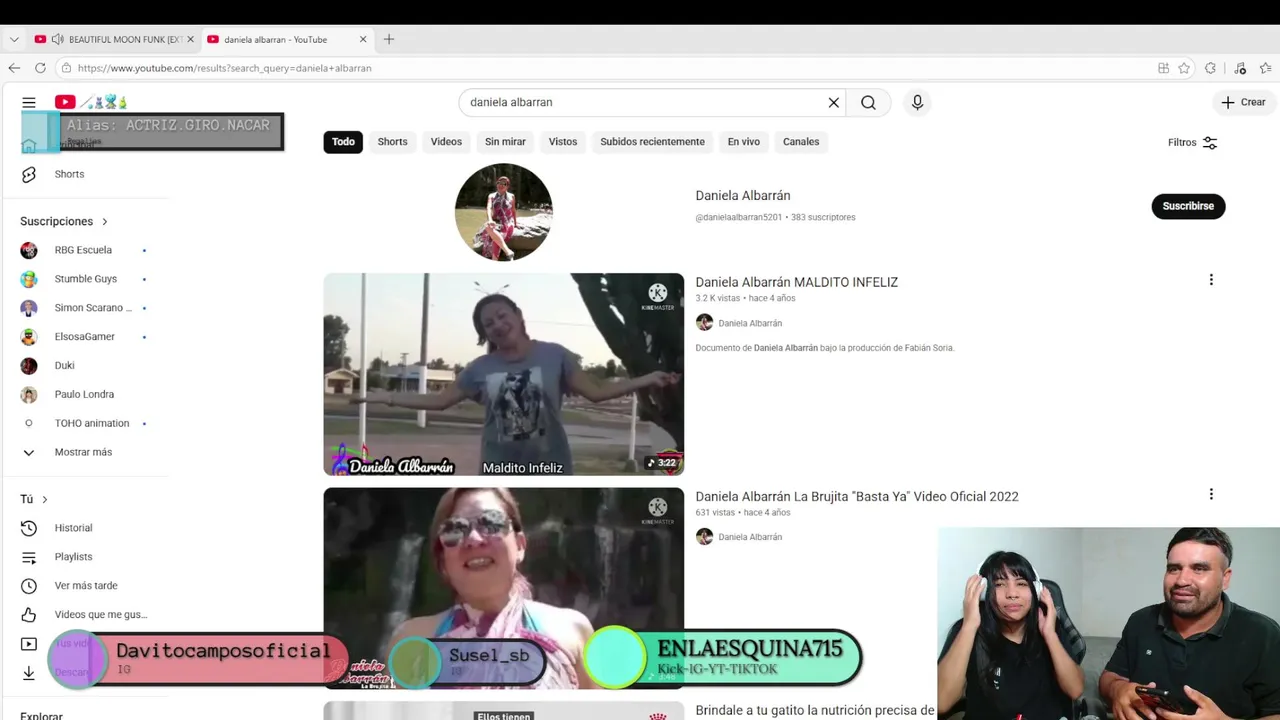
Task: Open Playlists icon in sidebar
Action: (29, 557)
